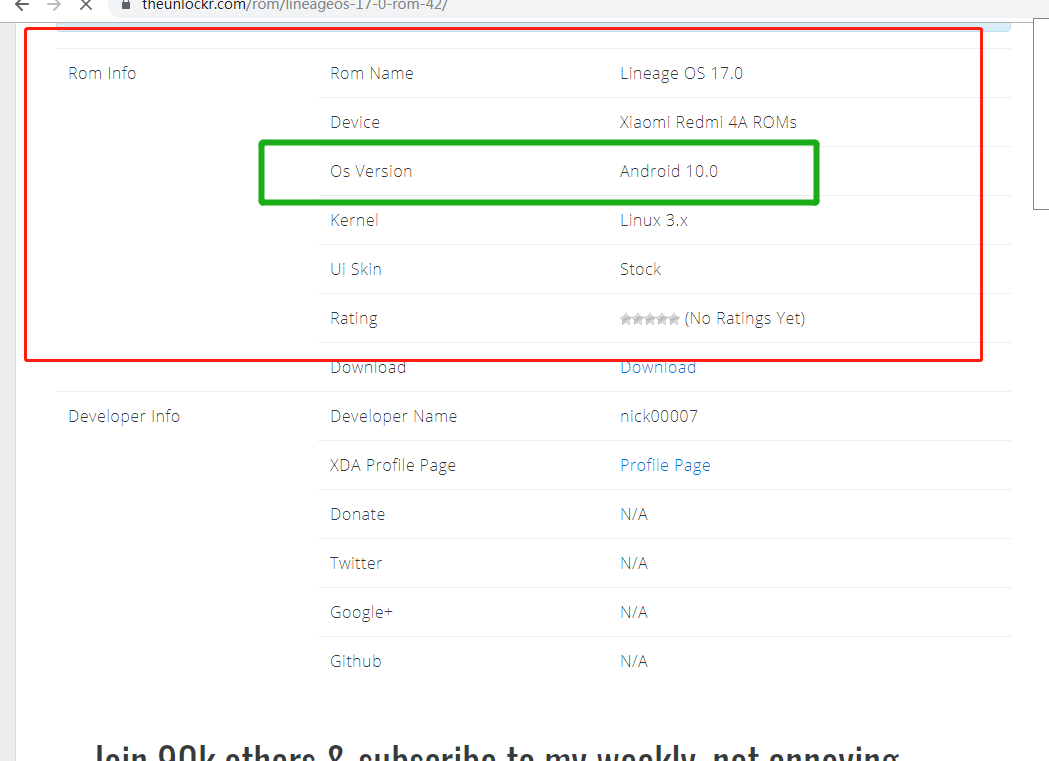Screen dimensions: 1049x761
Task: Select the 'Rom Name' label
Action: tap(372, 74)
